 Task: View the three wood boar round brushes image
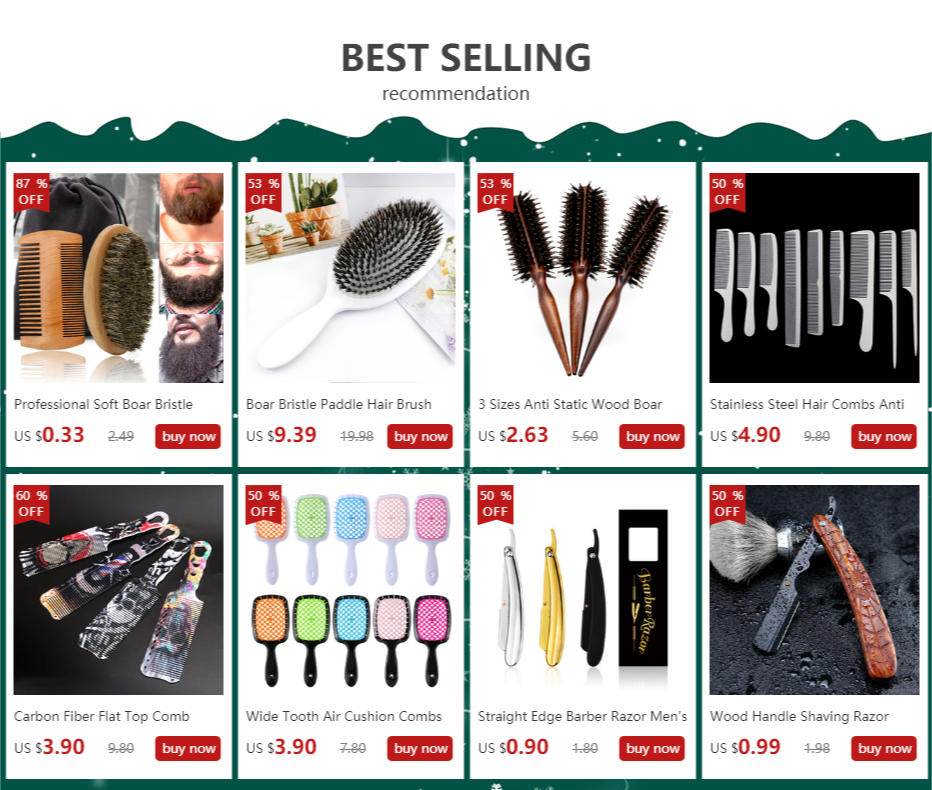[582, 278]
